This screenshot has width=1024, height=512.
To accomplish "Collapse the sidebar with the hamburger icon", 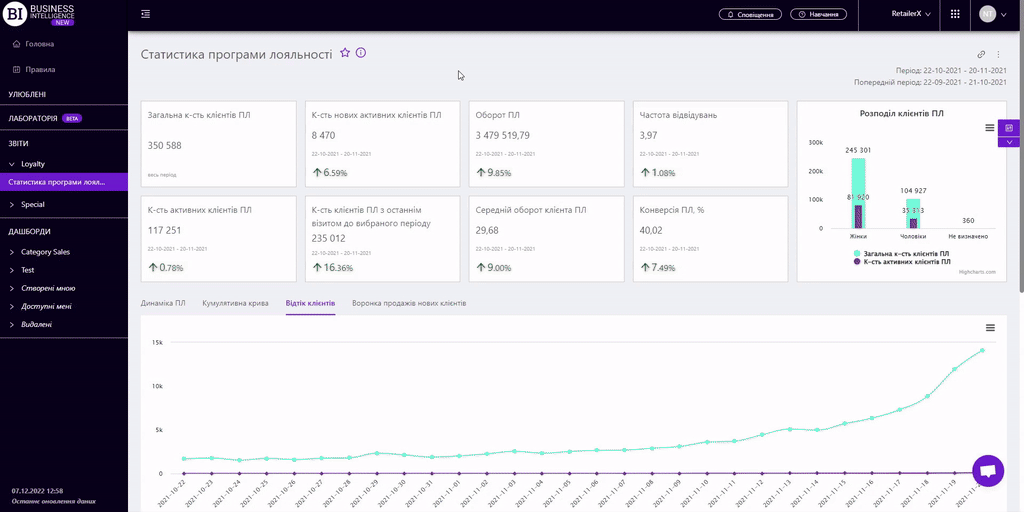I will coord(146,14).
